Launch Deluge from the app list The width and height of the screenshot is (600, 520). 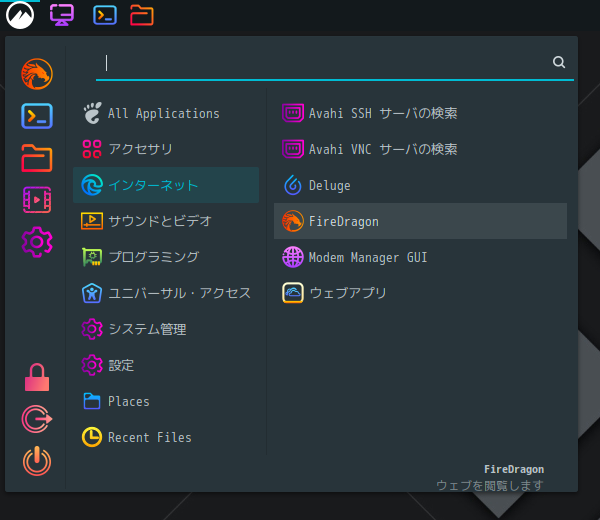point(420,185)
